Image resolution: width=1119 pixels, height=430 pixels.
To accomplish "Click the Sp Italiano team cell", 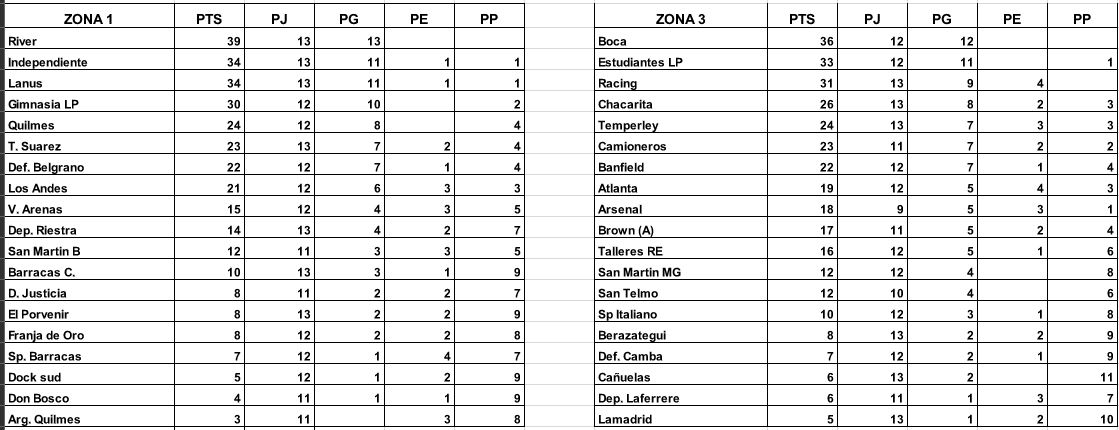I will coord(682,314).
